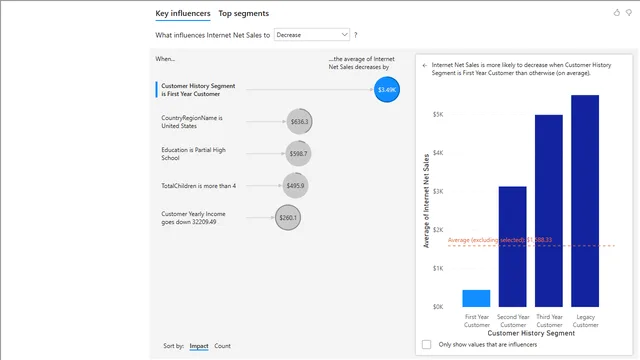This screenshot has height=360, width=640.
Task: Click the thumbs up feedback icon
Action: coord(617,13)
